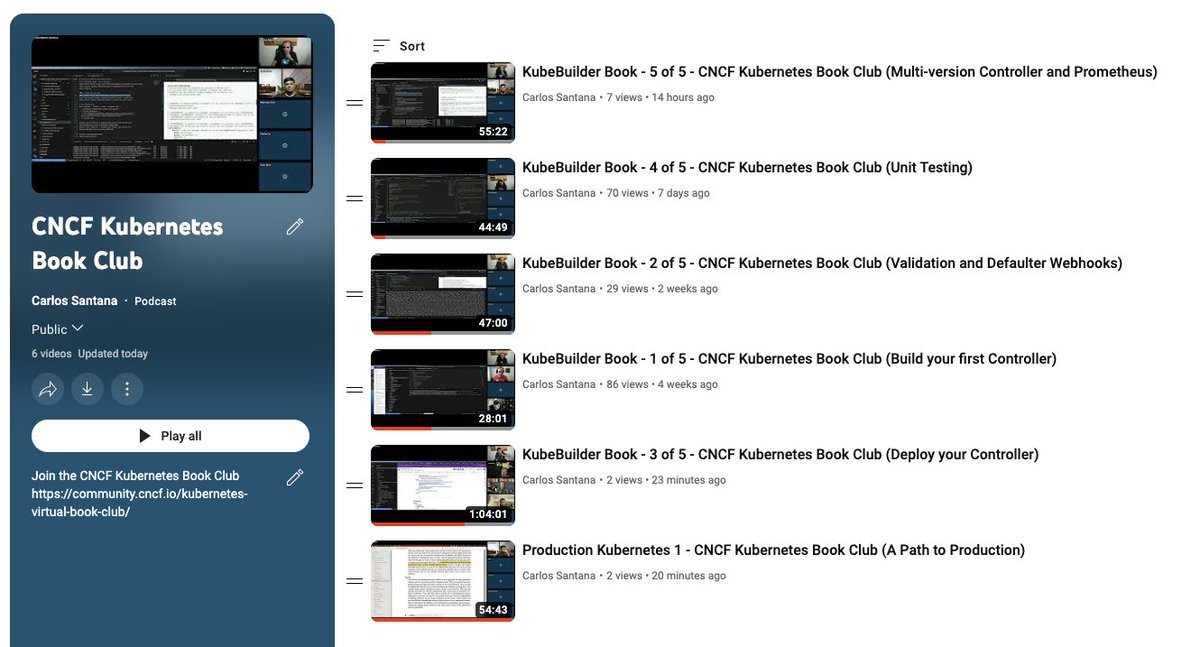Grab drag handle for KubeBuilder 2 of 5
Screen dimensions: 1200x647
[x=354, y=294]
